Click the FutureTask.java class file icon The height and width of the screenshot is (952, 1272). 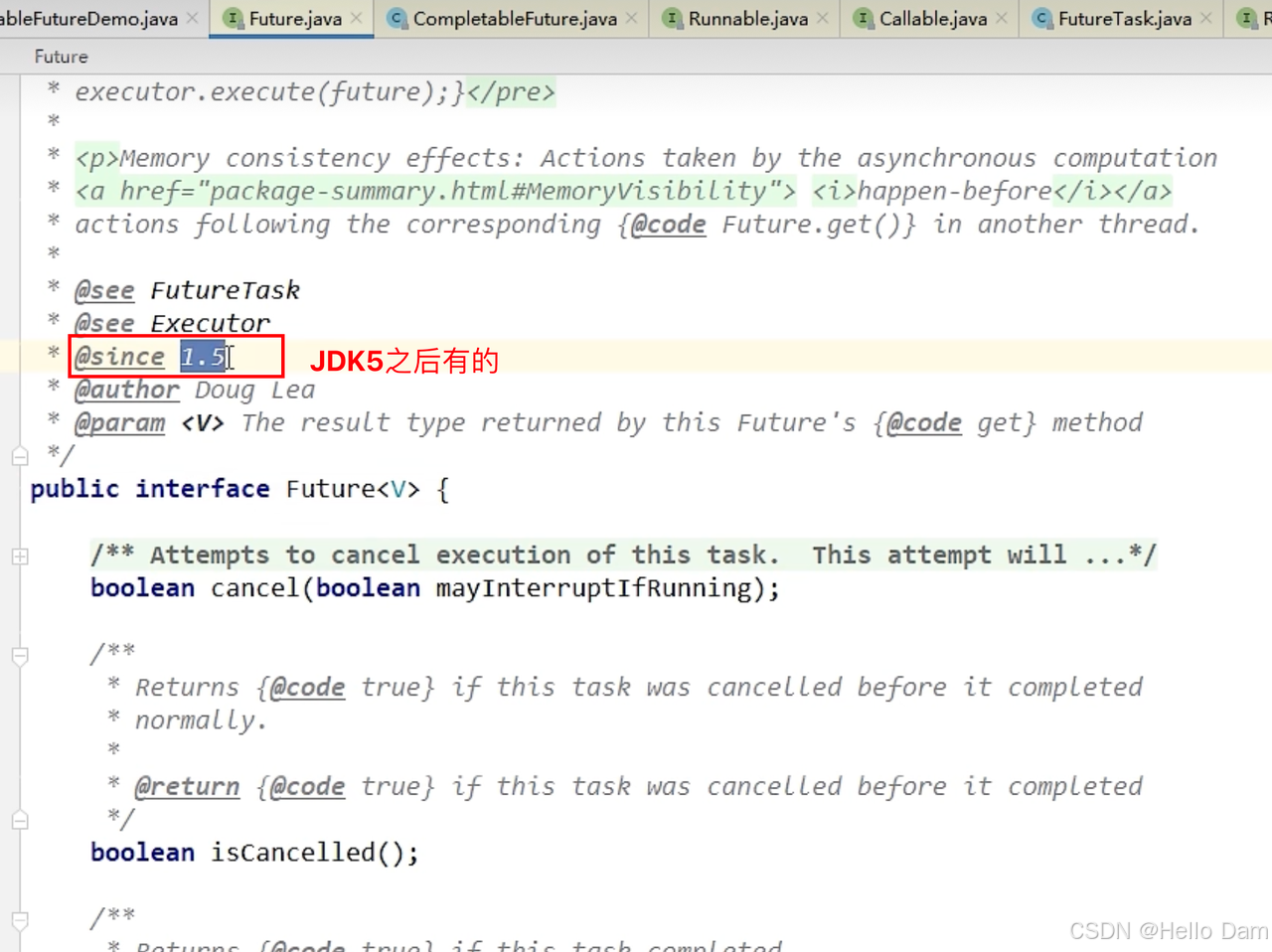1041,18
